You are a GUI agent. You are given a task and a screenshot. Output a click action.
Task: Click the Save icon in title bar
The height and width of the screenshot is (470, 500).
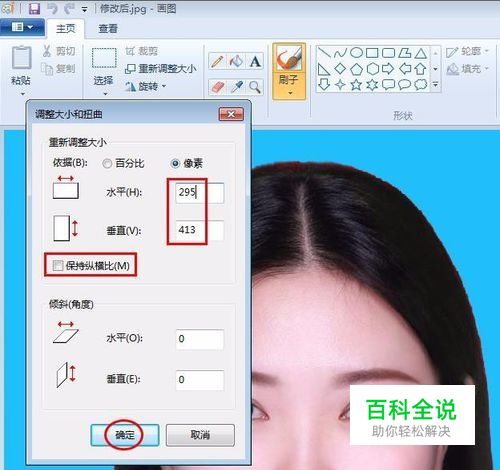[x=34, y=8]
